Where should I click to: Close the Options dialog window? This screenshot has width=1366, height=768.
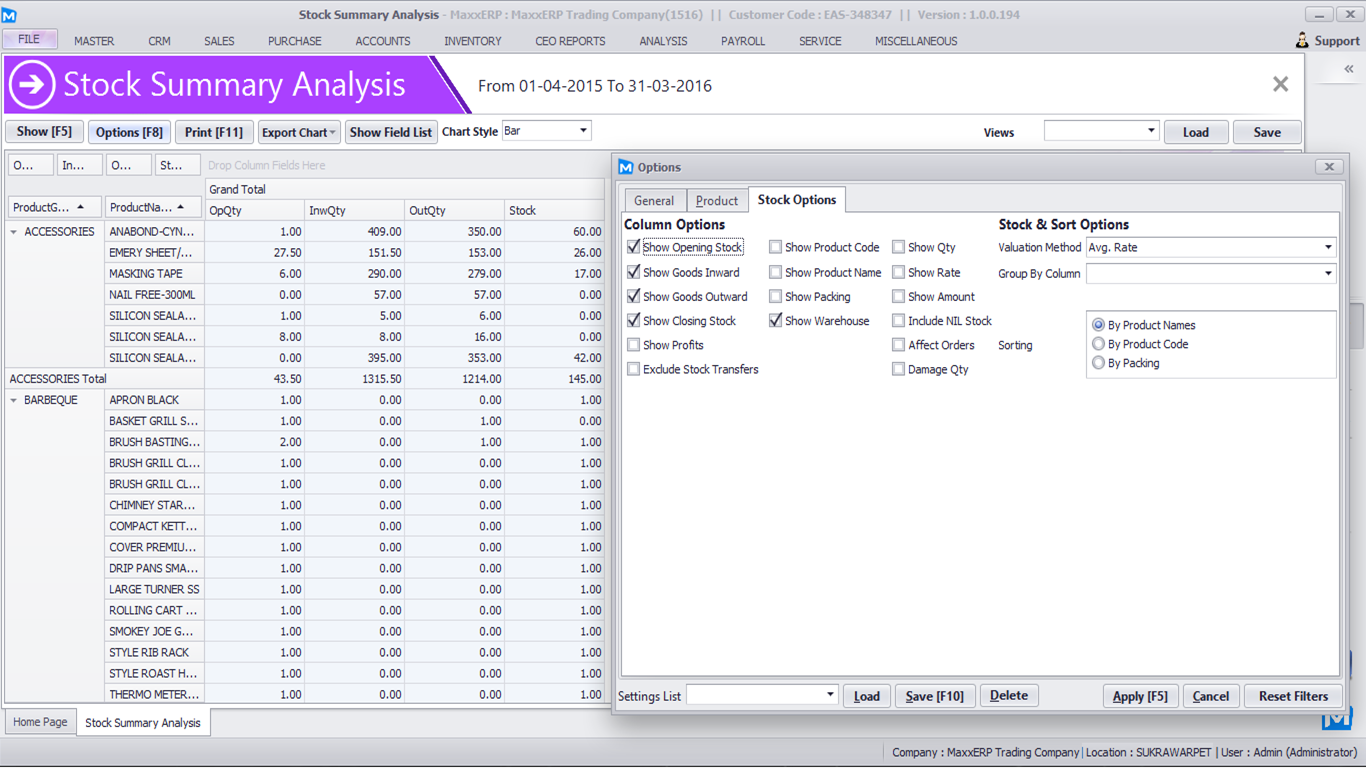(1329, 167)
